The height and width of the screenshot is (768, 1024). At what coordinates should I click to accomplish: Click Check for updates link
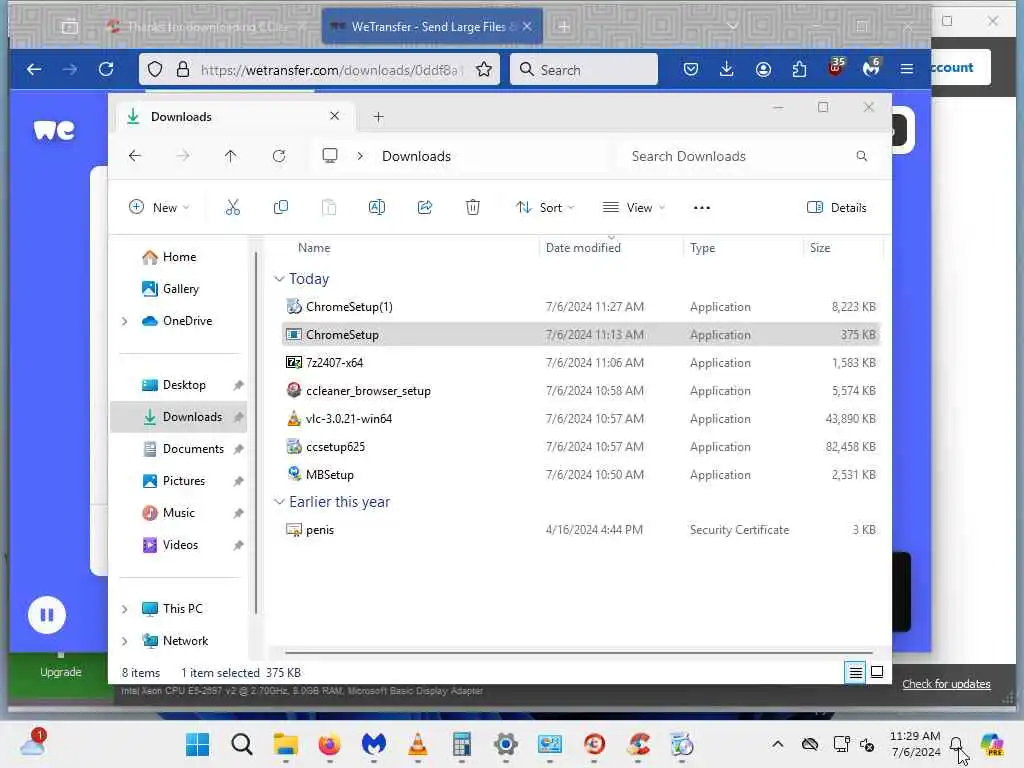946,684
